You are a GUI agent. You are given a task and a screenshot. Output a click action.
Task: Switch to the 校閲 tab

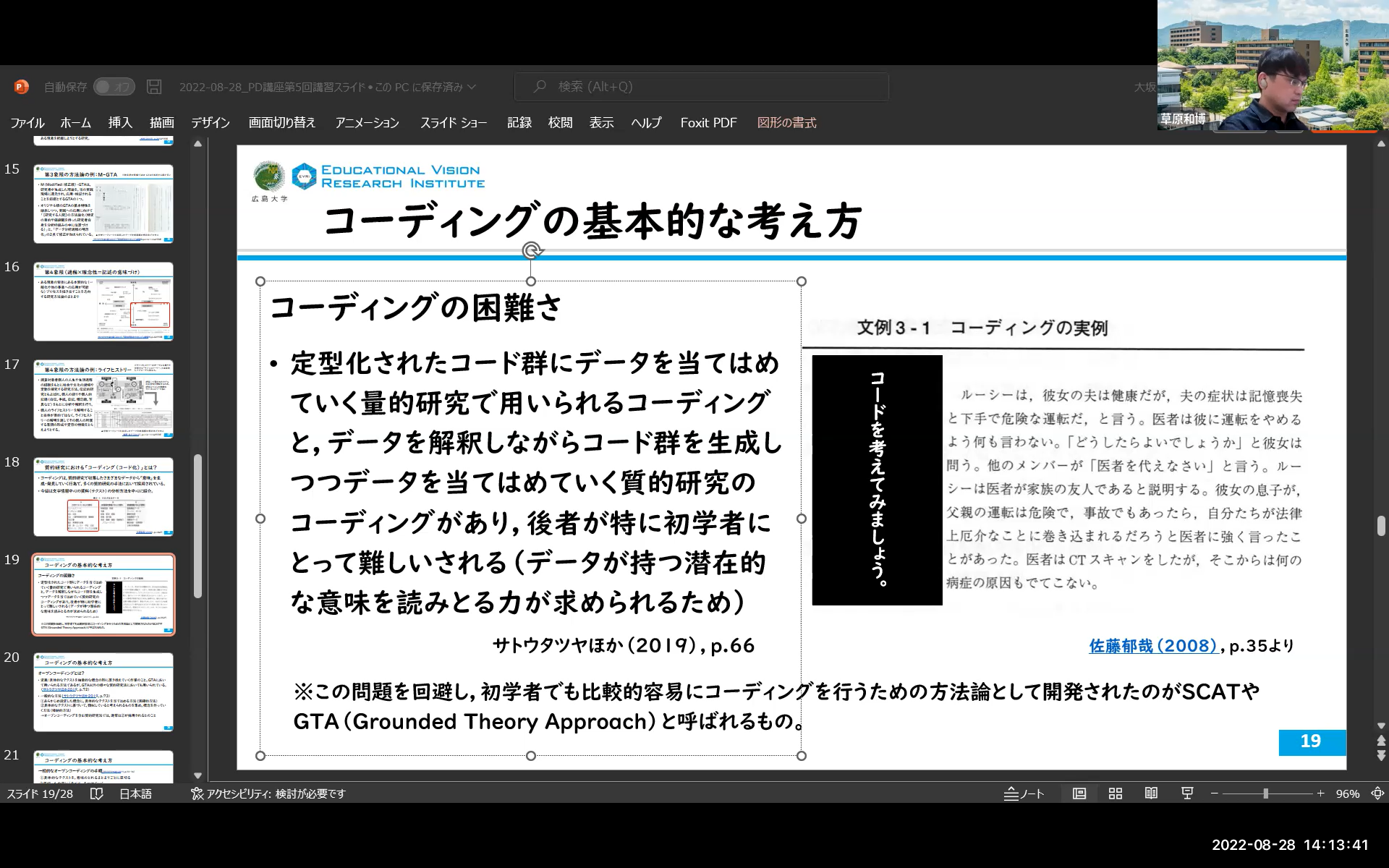click(x=561, y=123)
